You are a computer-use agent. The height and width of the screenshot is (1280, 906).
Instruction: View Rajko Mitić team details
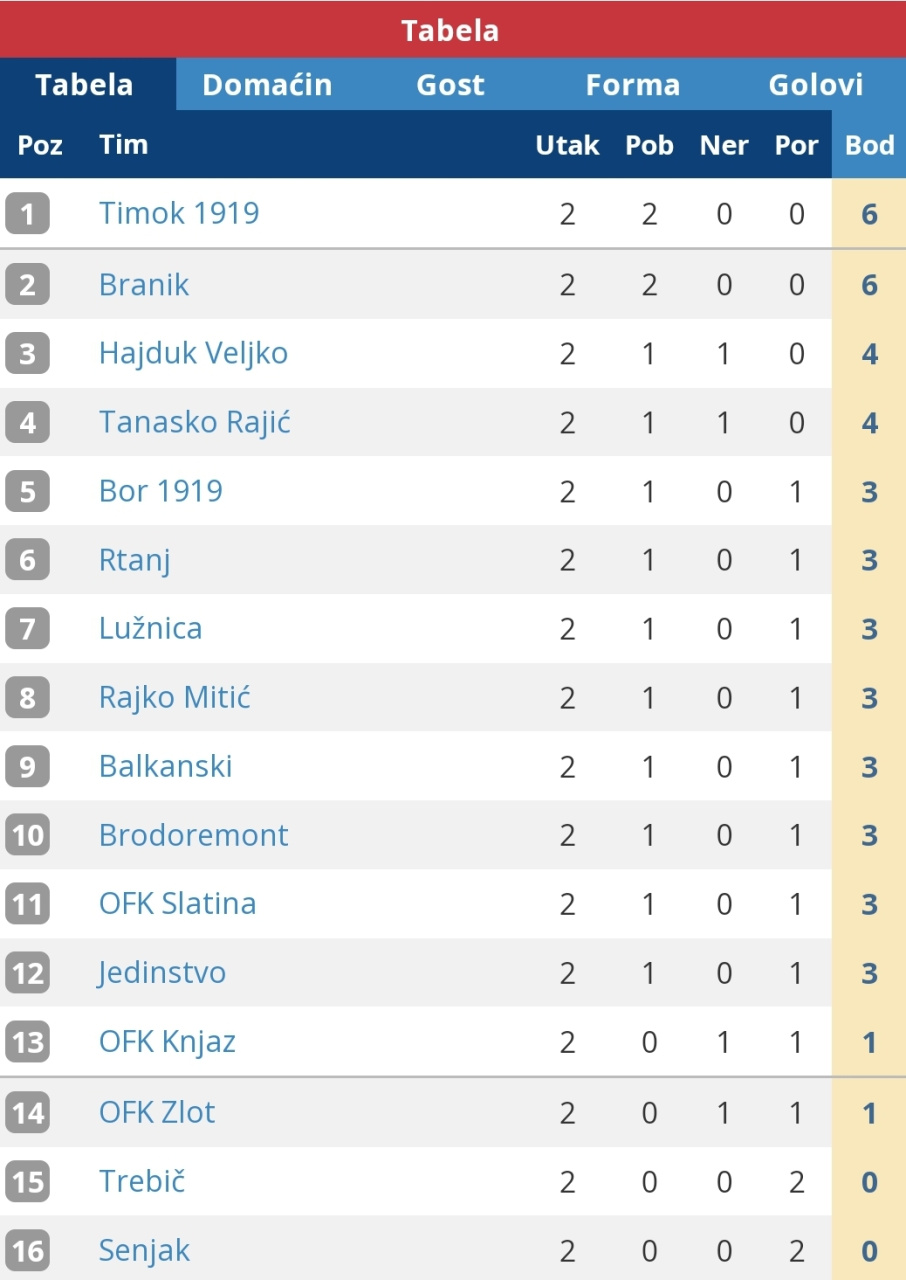click(175, 697)
